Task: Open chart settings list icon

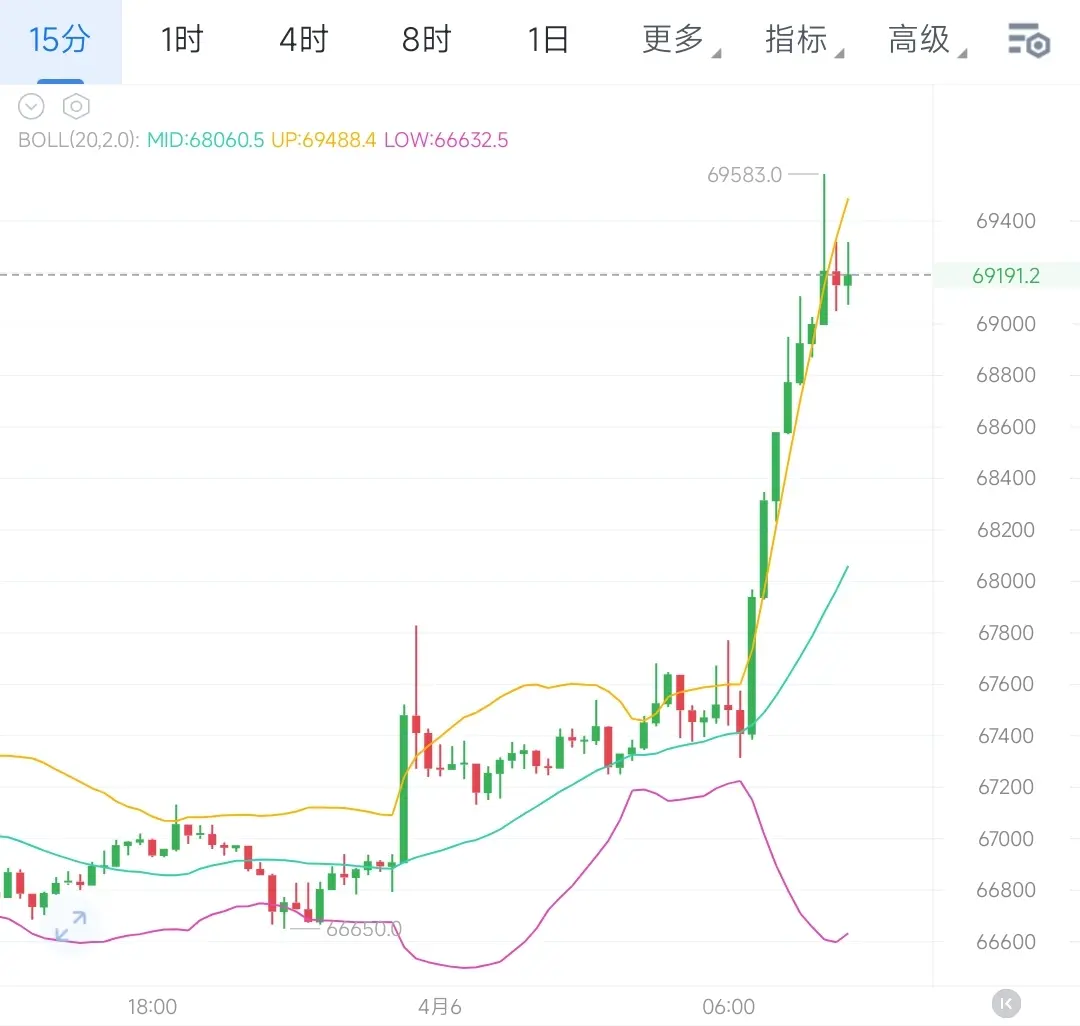Action: click(x=1029, y=41)
